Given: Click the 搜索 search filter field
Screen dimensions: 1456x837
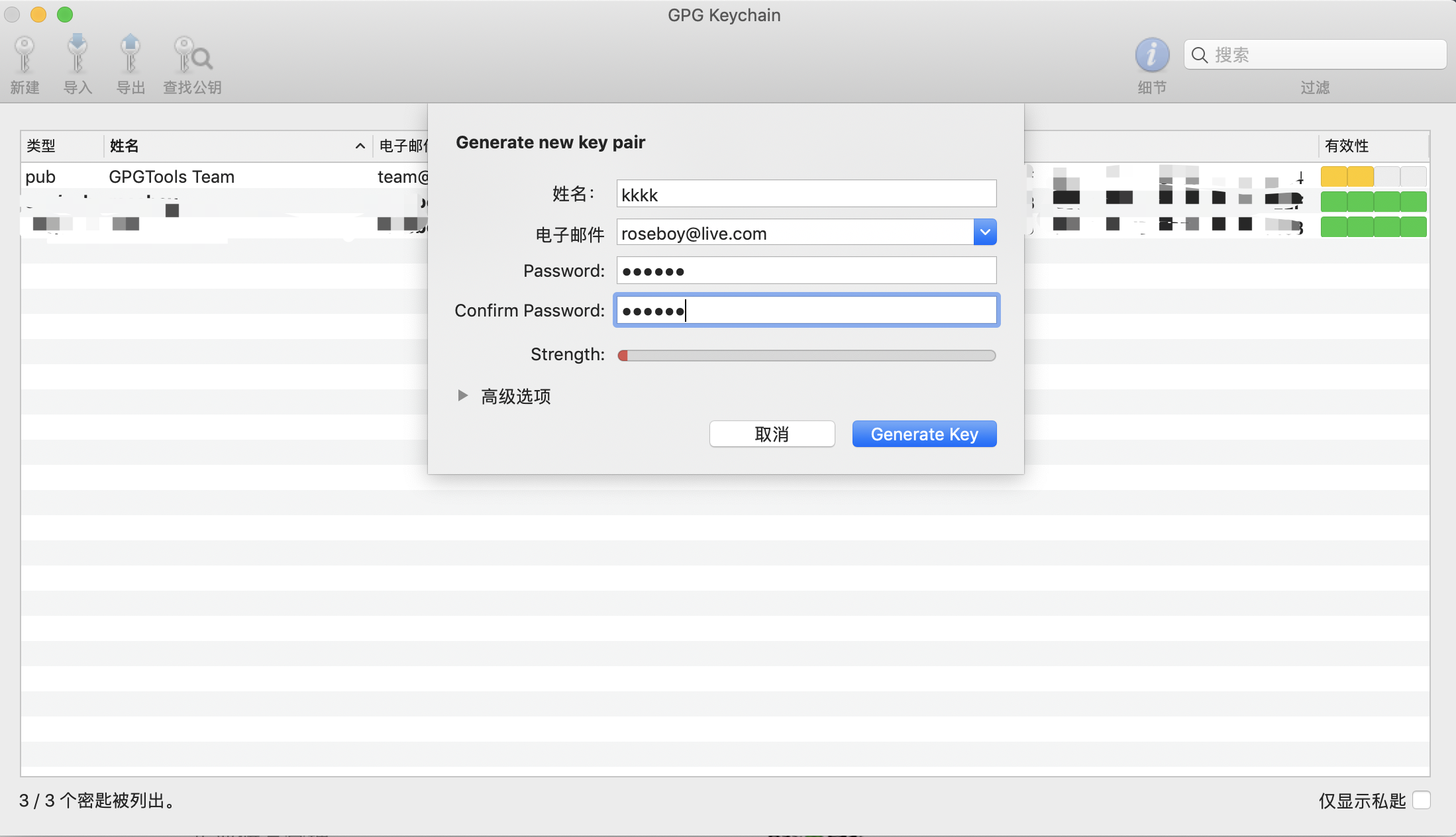Looking at the screenshot, I should pos(1315,55).
